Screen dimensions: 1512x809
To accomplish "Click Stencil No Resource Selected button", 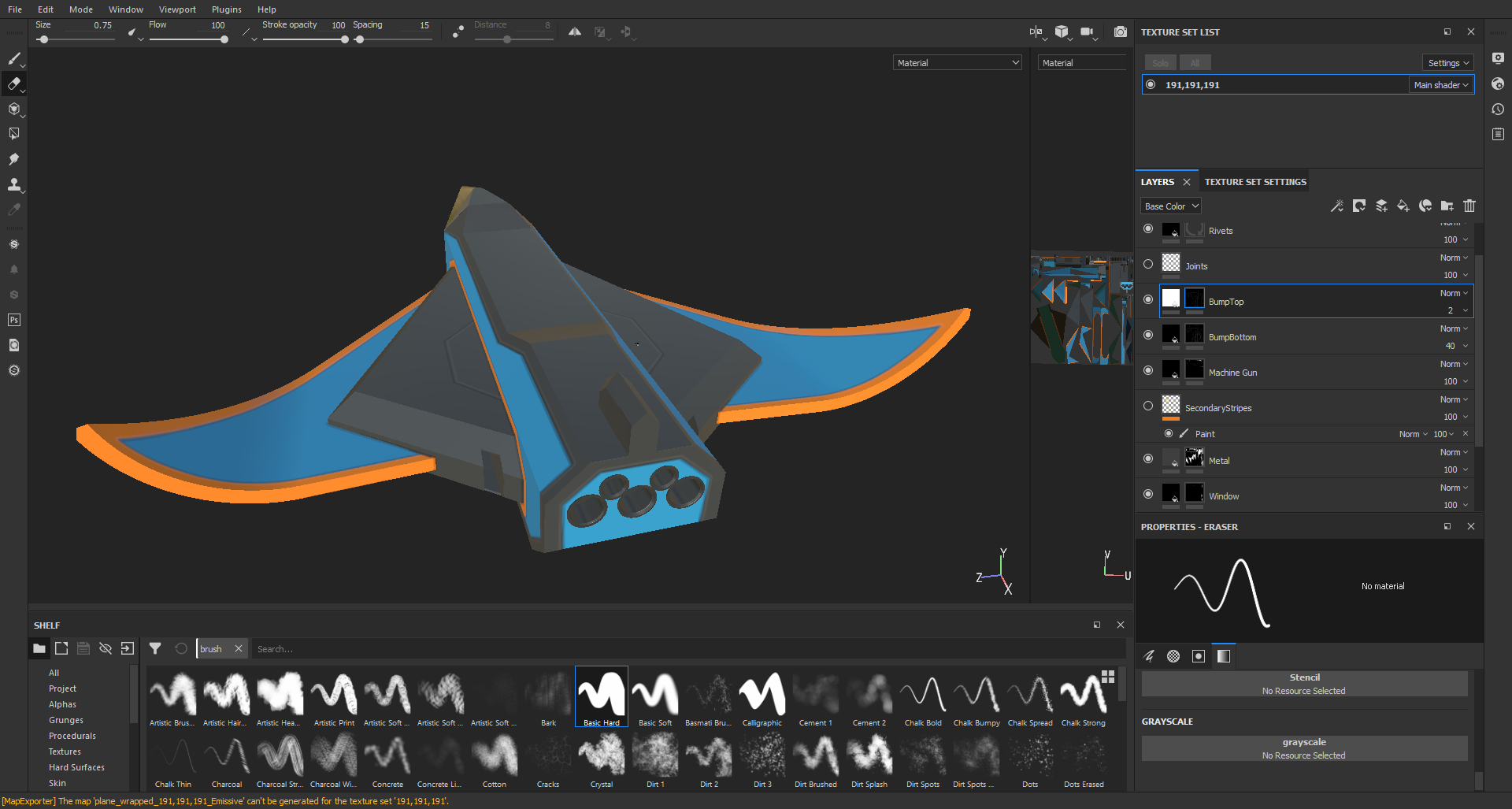I will click(x=1304, y=684).
